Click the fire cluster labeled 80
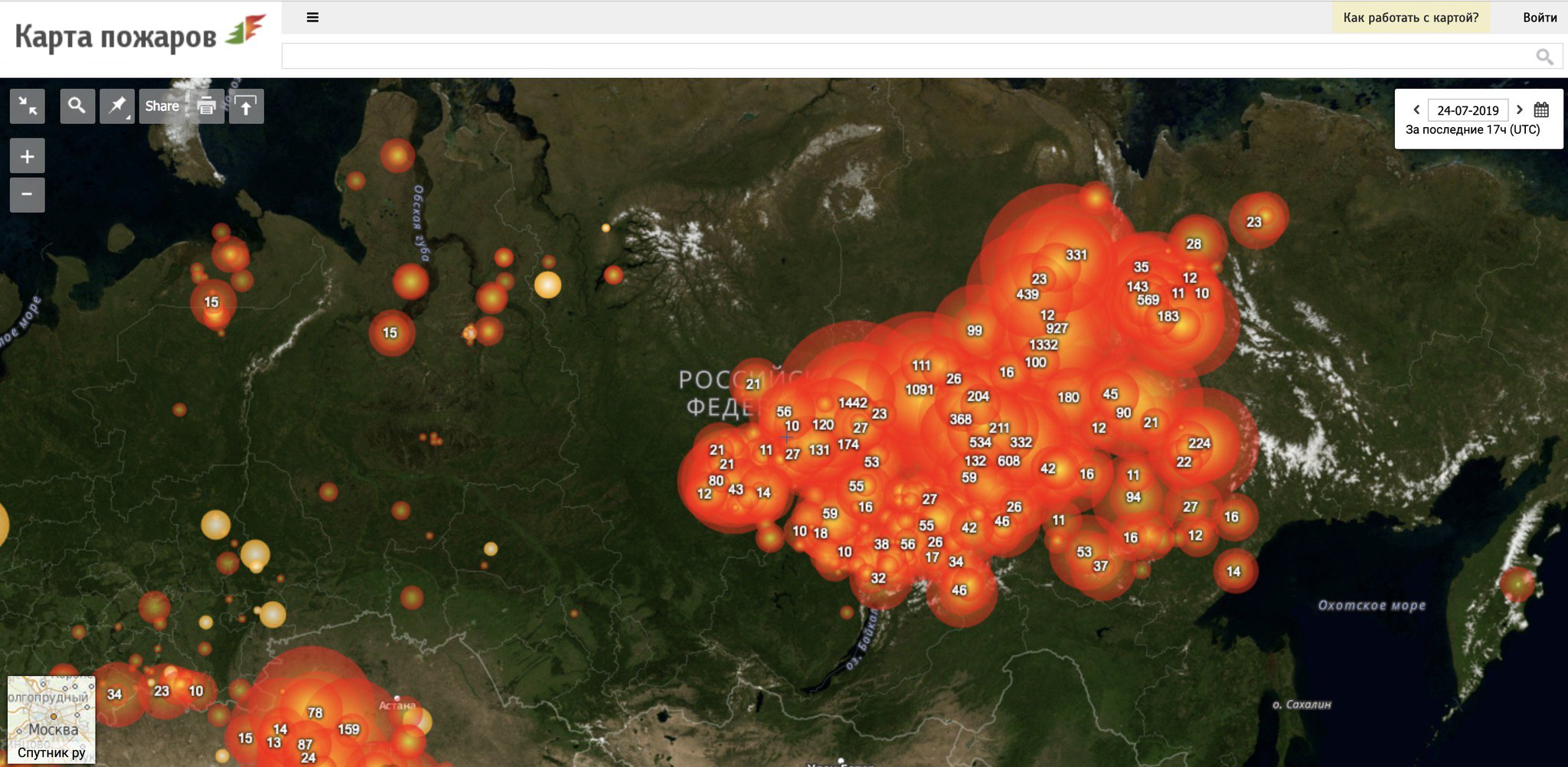This screenshot has width=1568, height=767. pos(716,481)
